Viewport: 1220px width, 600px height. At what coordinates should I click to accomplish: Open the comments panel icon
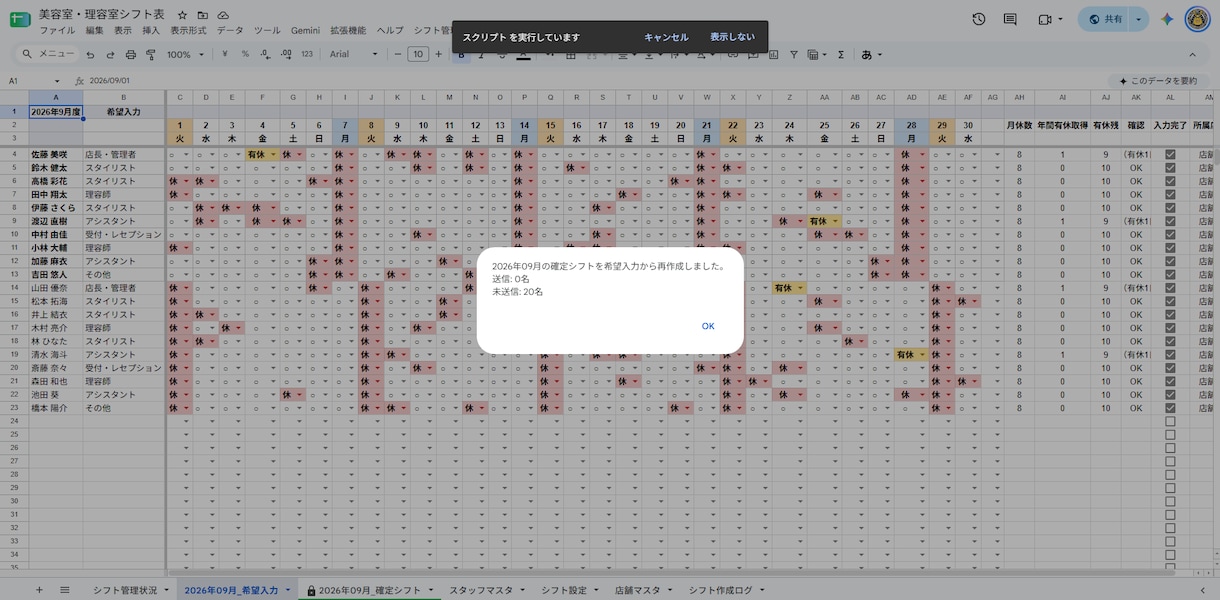pyautogui.click(x=1010, y=19)
